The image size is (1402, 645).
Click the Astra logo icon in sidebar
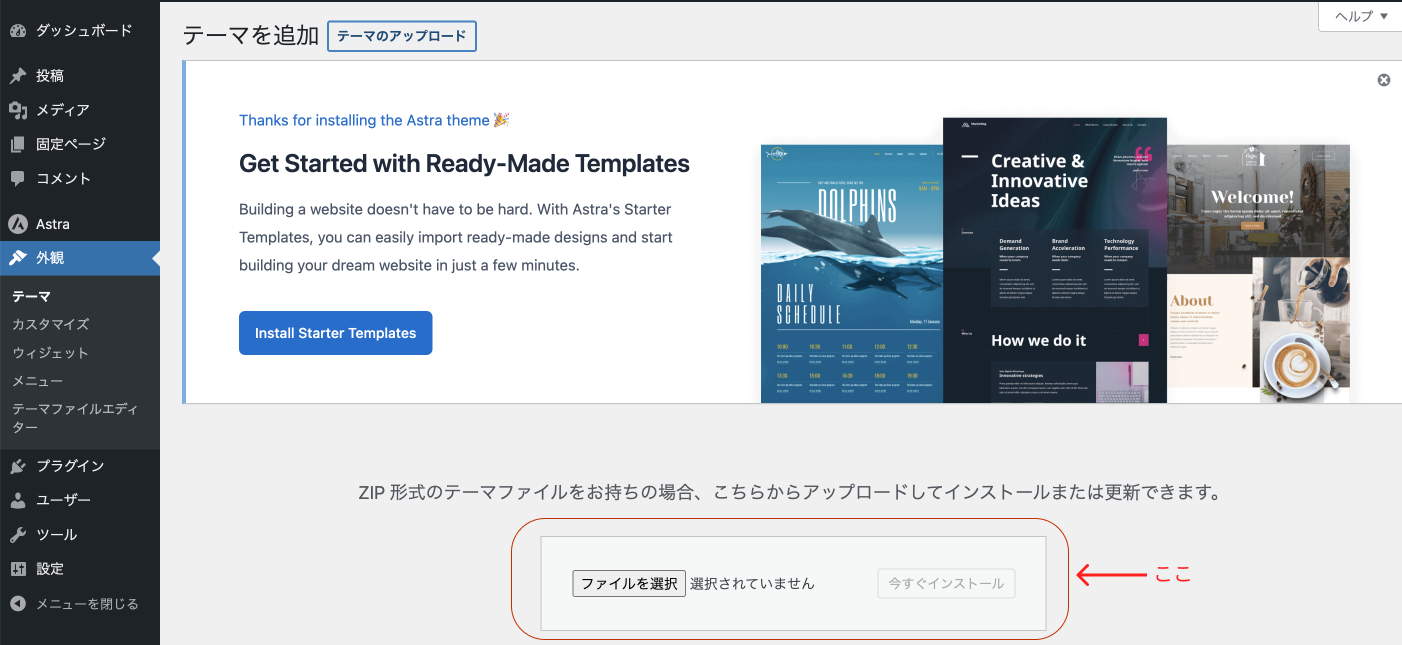pyautogui.click(x=17, y=224)
